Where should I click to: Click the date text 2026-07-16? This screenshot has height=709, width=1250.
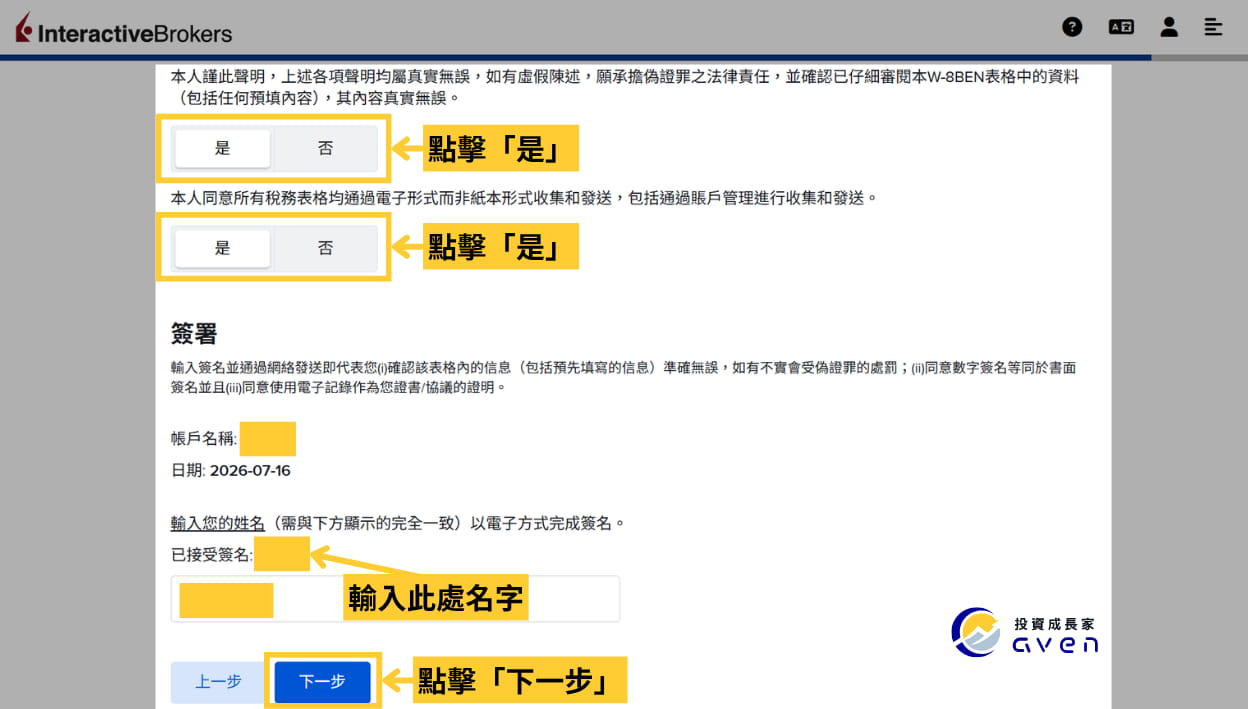(250, 470)
